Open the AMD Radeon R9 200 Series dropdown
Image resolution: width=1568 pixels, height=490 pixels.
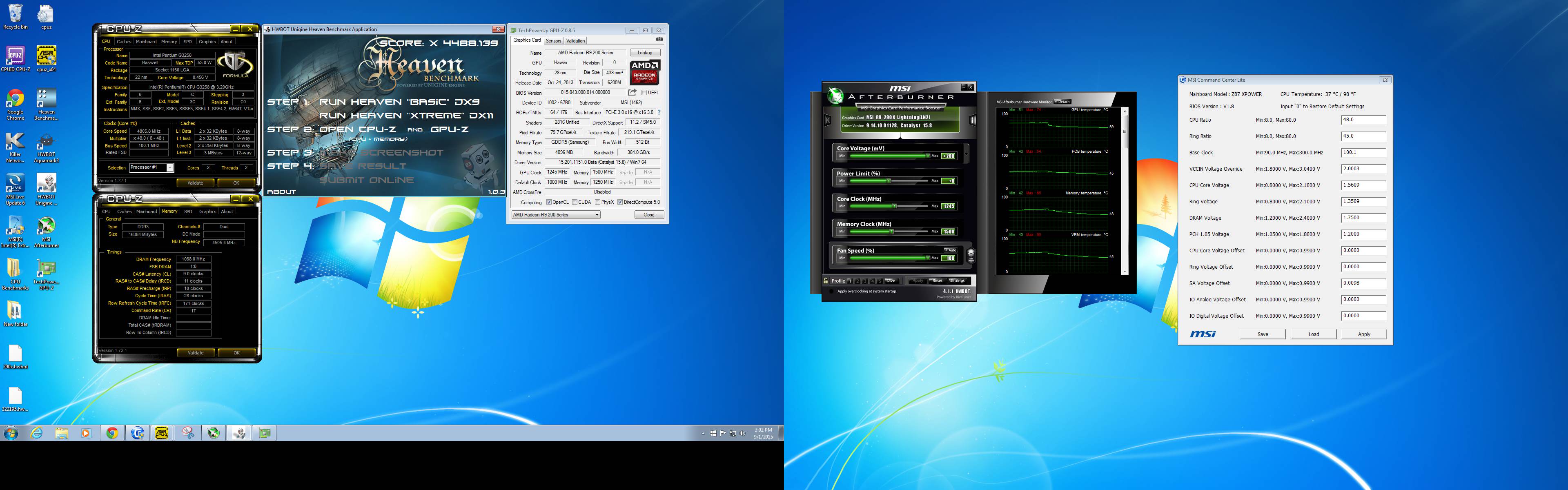pos(556,214)
